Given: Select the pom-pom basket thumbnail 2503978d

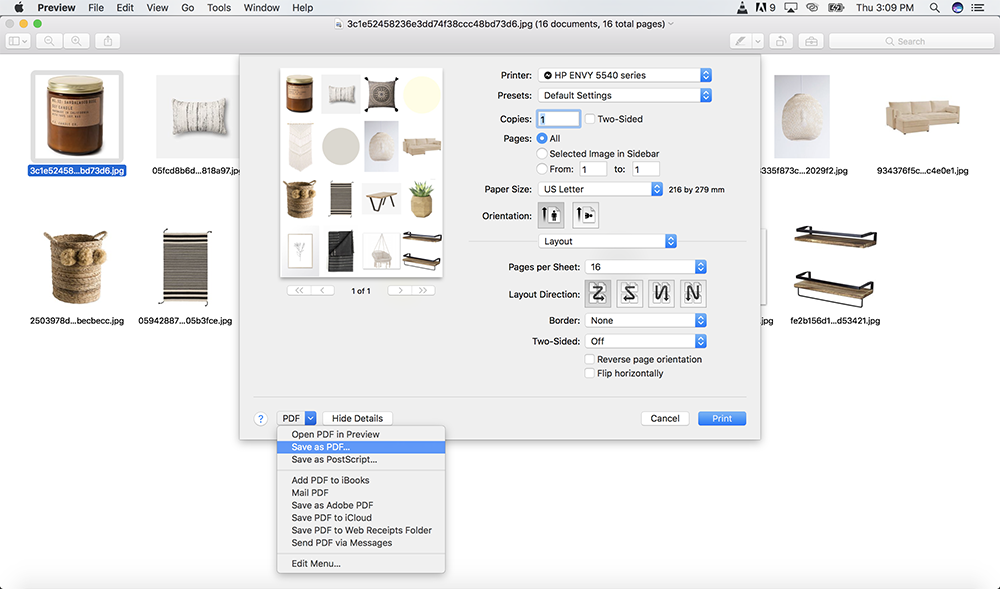Looking at the screenshot, I should [x=77, y=268].
